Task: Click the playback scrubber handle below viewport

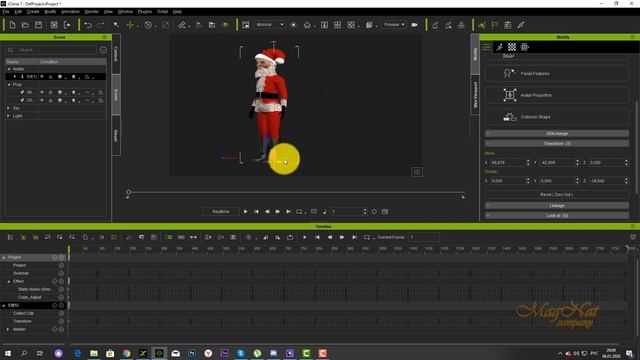Action: coord(129,192)
